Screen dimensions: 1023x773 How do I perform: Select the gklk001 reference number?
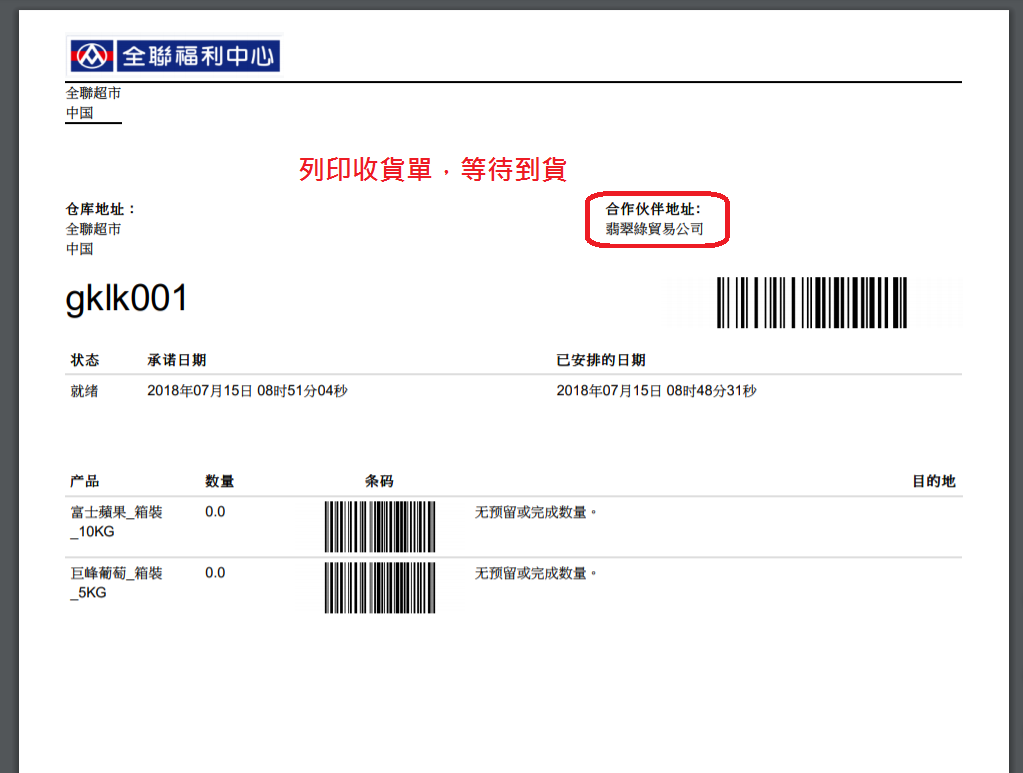(x=127, y=299)
